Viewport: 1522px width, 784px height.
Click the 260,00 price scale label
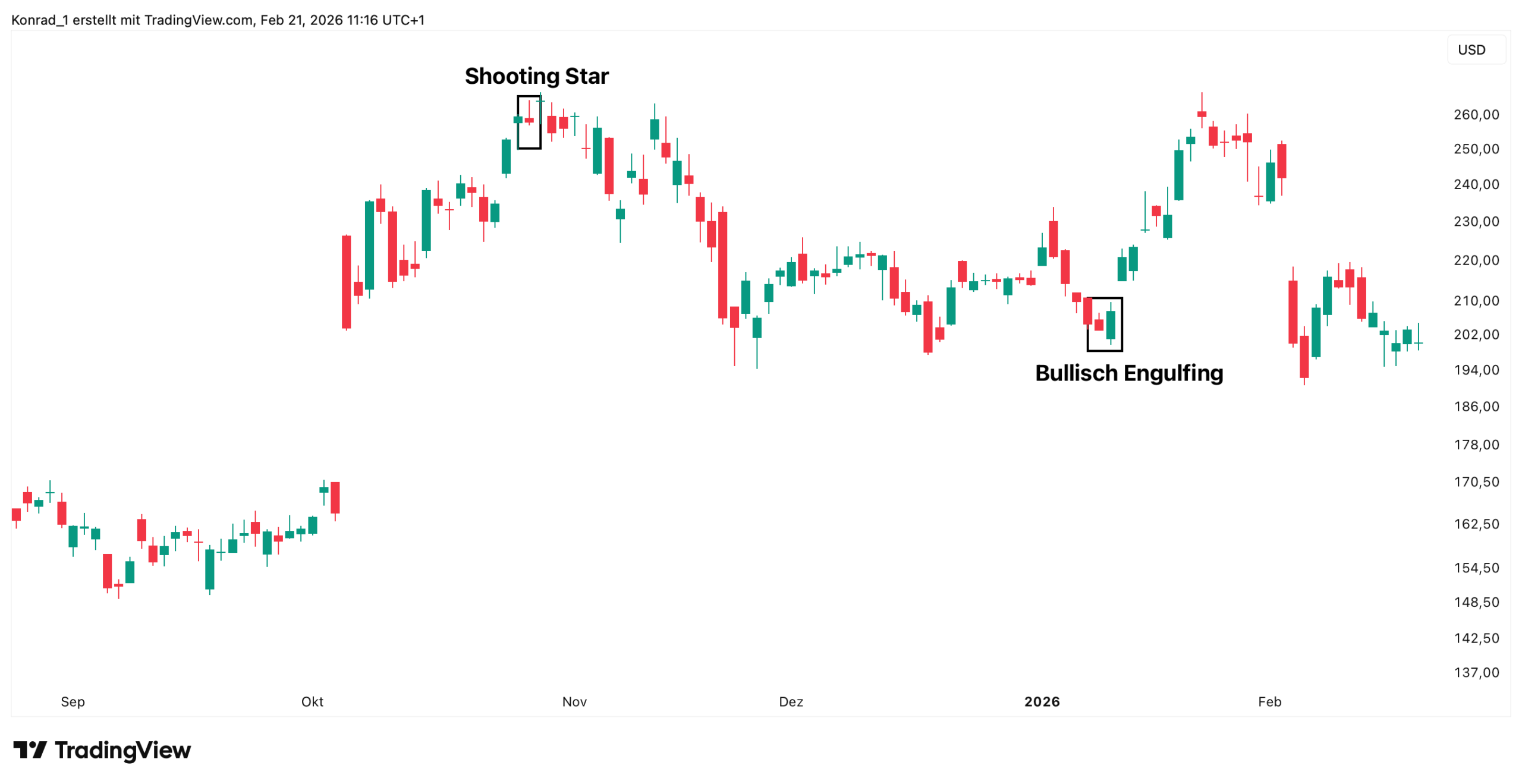click(x=1476, y=114)
